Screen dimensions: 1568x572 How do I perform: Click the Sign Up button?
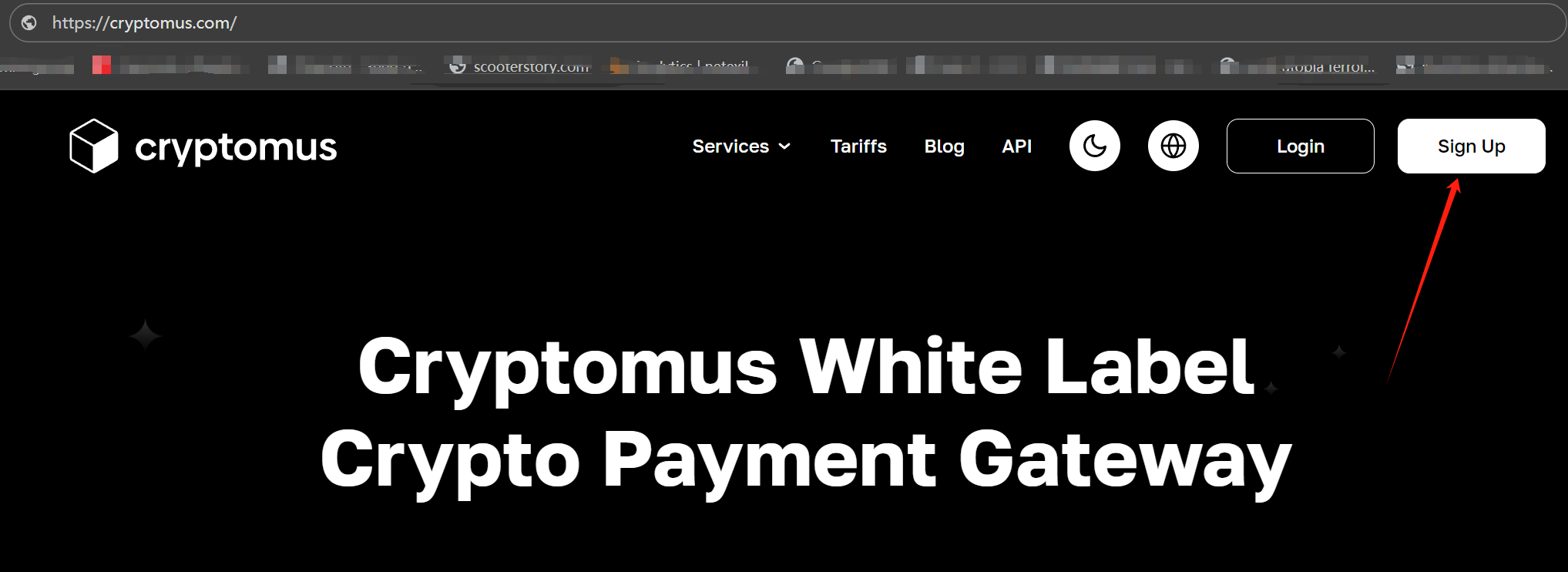point(1472,146)
